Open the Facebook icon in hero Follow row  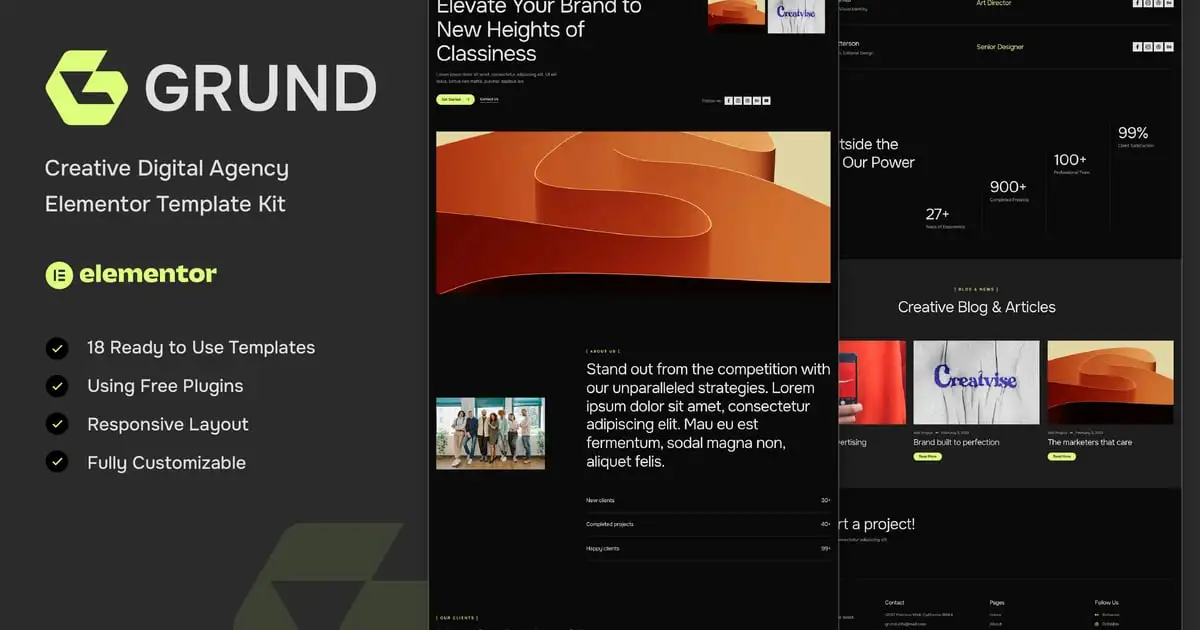coord(728,100)
